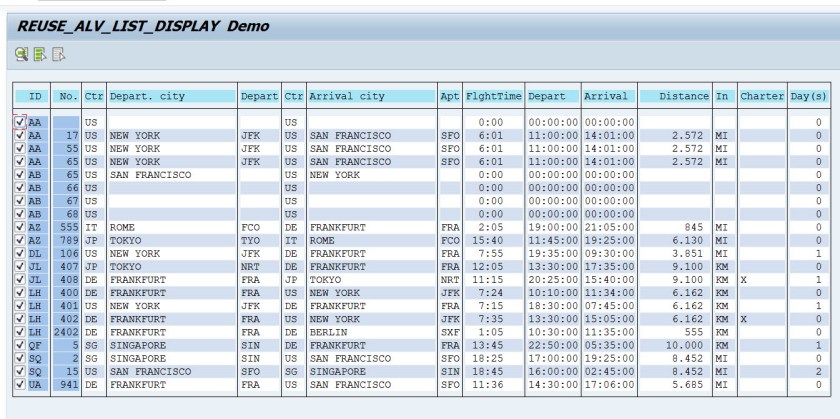This screenshot has height=419, width=840.
Task: Click departure time 14:30:00
Action: tap(553, 385)
